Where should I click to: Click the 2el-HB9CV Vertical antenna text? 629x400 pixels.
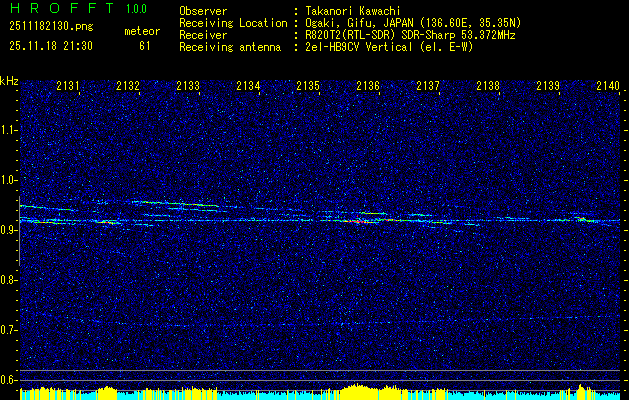389,47
